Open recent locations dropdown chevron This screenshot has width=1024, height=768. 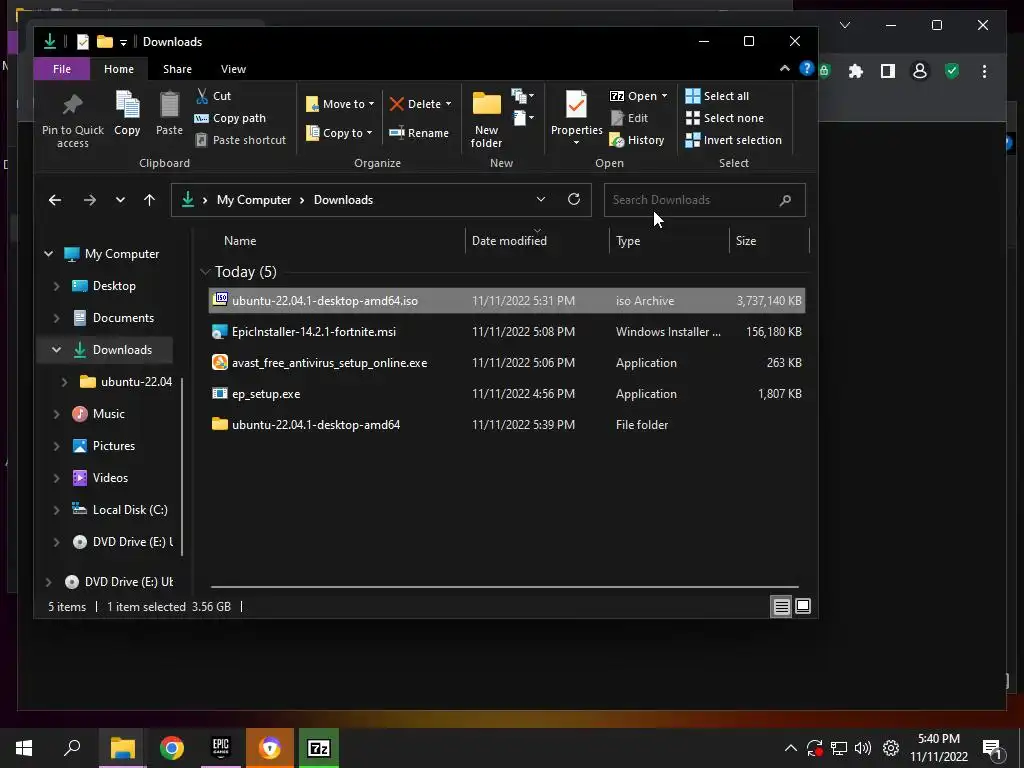pos(120,200)
